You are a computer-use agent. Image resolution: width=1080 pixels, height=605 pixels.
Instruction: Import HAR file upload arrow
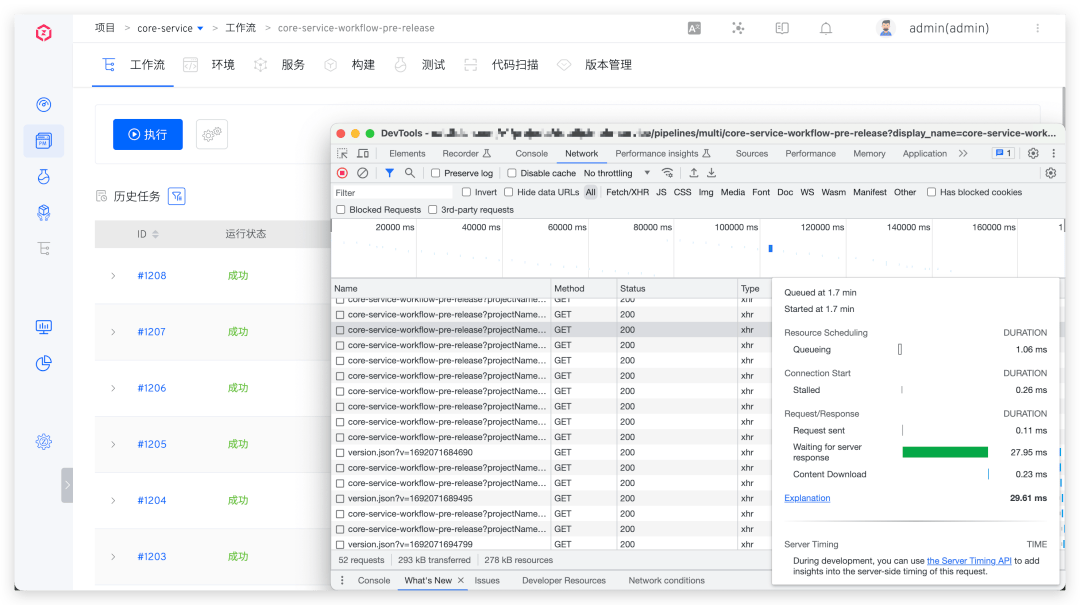(694, 173)
